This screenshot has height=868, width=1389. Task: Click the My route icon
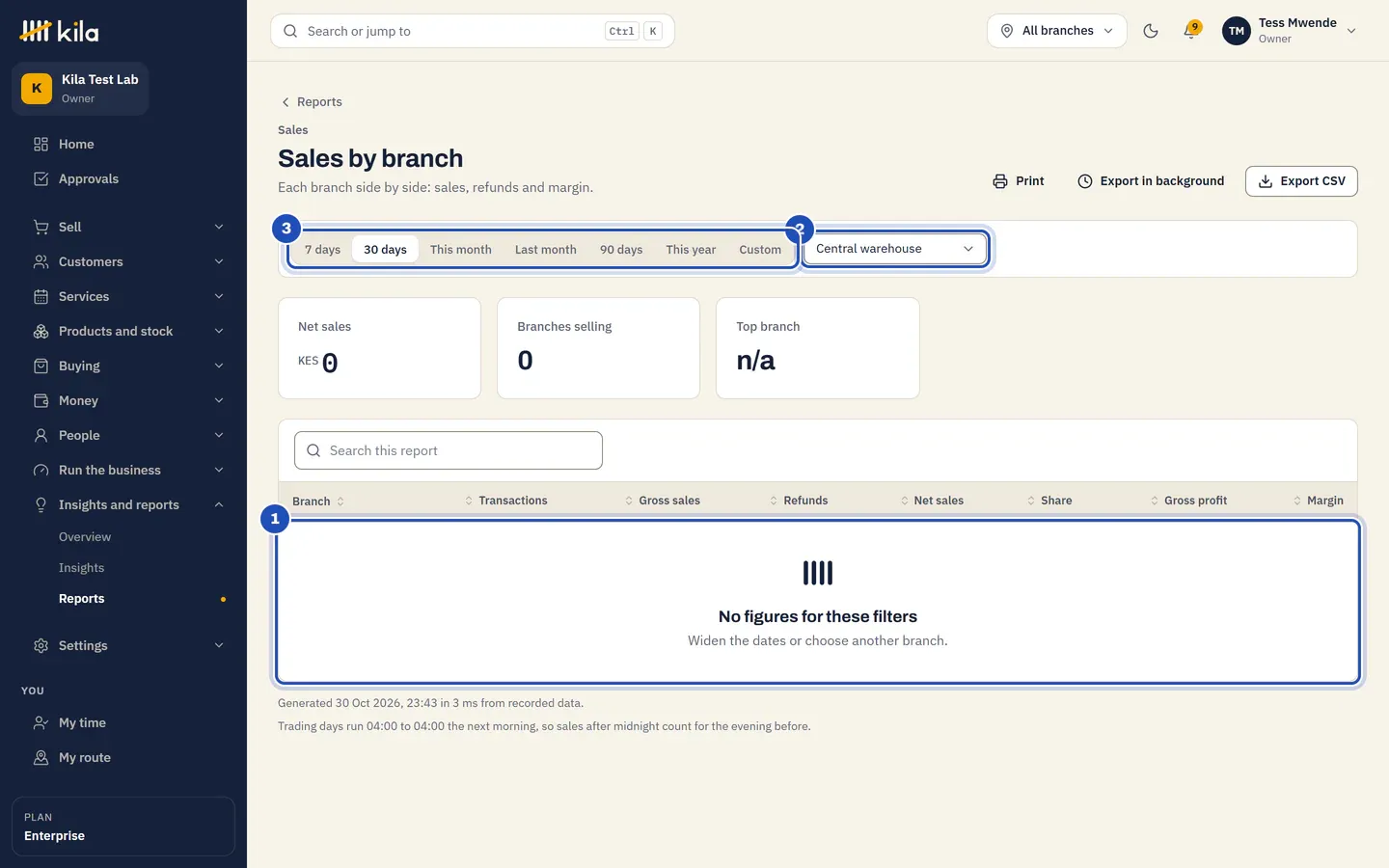point(41,757)
